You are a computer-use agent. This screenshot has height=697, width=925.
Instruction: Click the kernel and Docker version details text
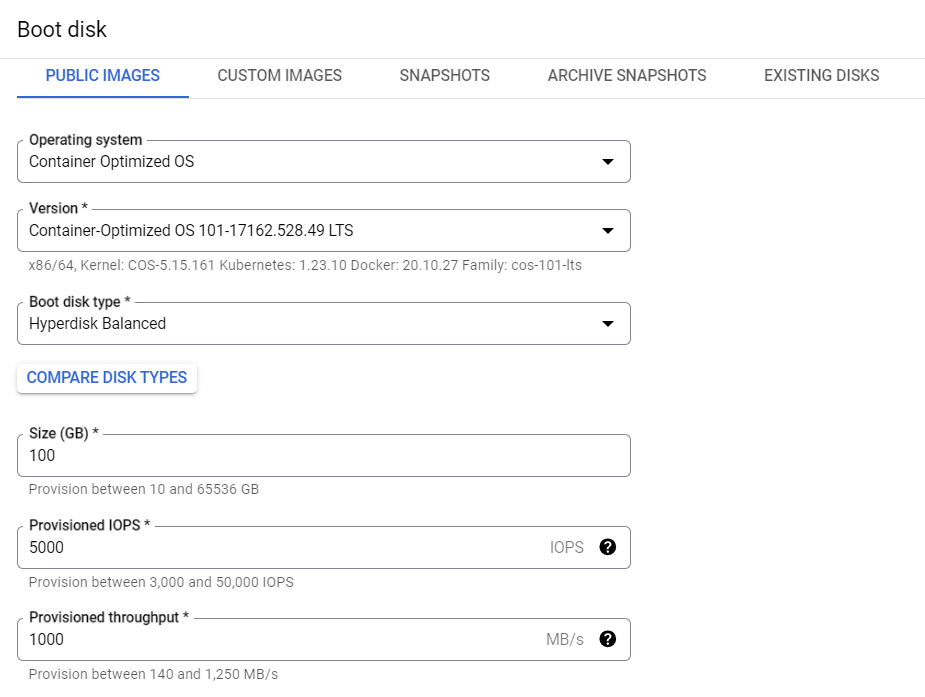[x=305, y=265]
